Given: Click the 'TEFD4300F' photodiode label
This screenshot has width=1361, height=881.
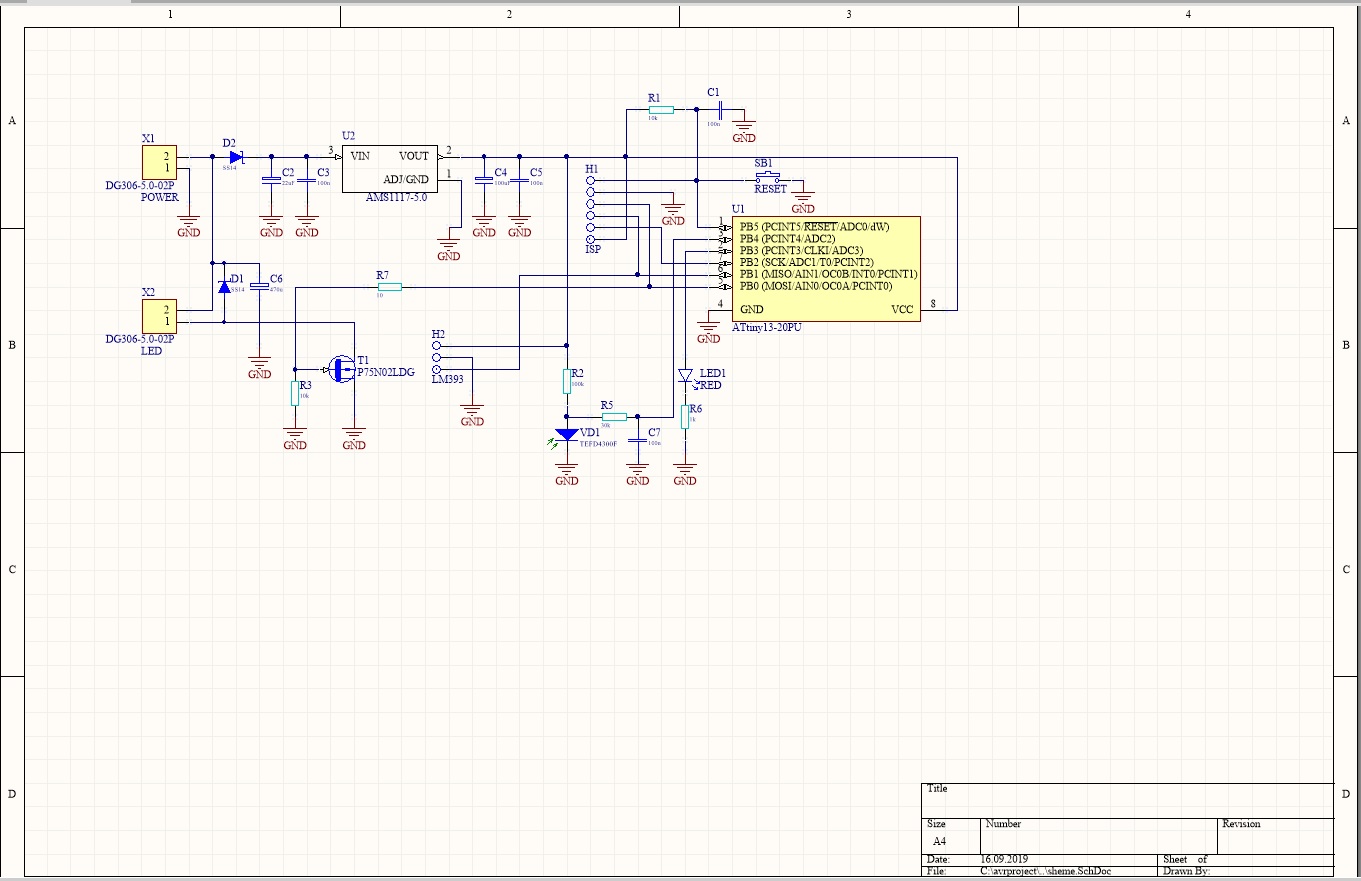Looking at the screenshot, I should pos(600,442).
